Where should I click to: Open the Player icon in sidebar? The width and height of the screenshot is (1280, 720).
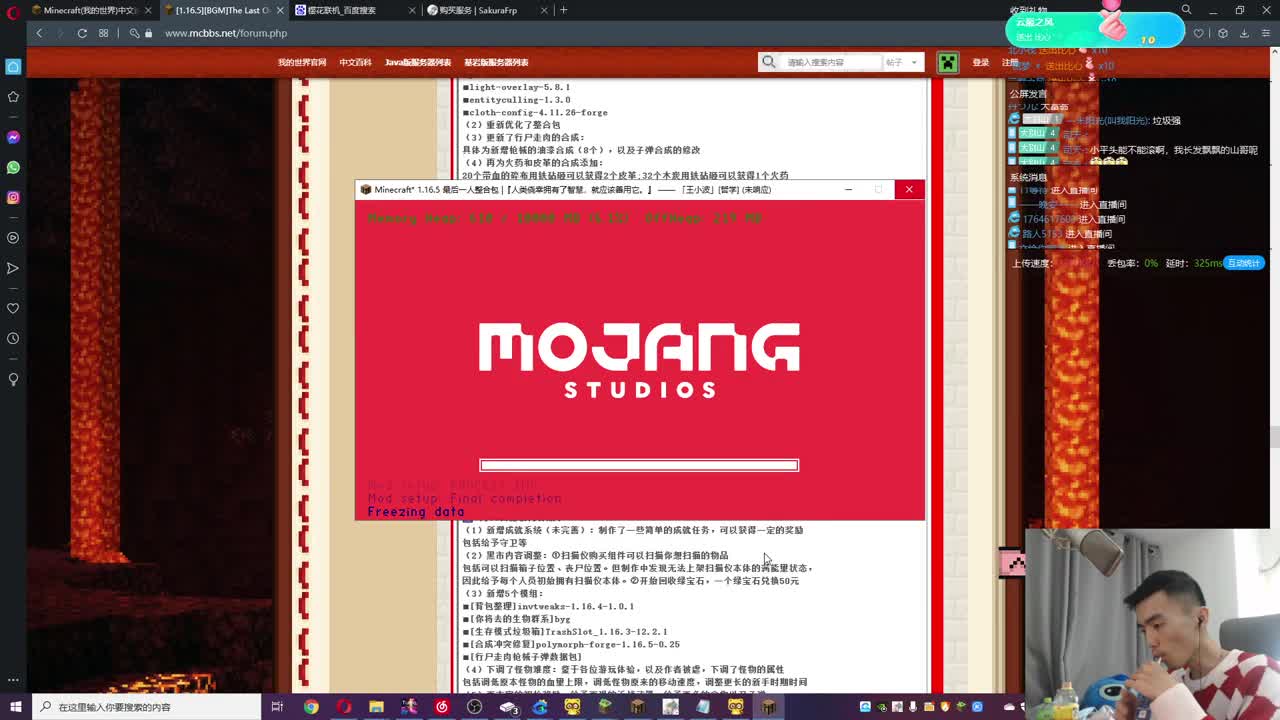(13, 238)
